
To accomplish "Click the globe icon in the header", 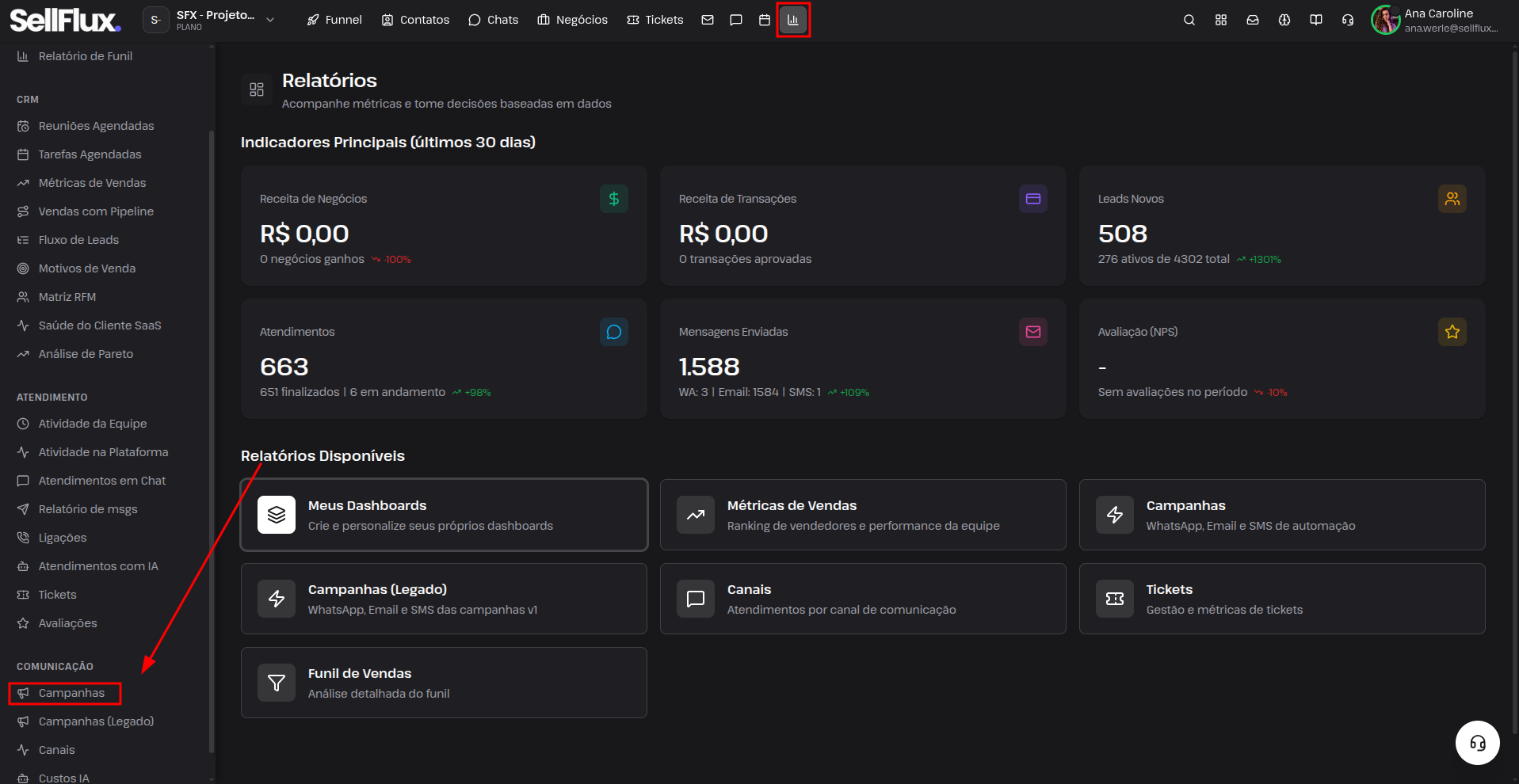I will pos(1284,20).
